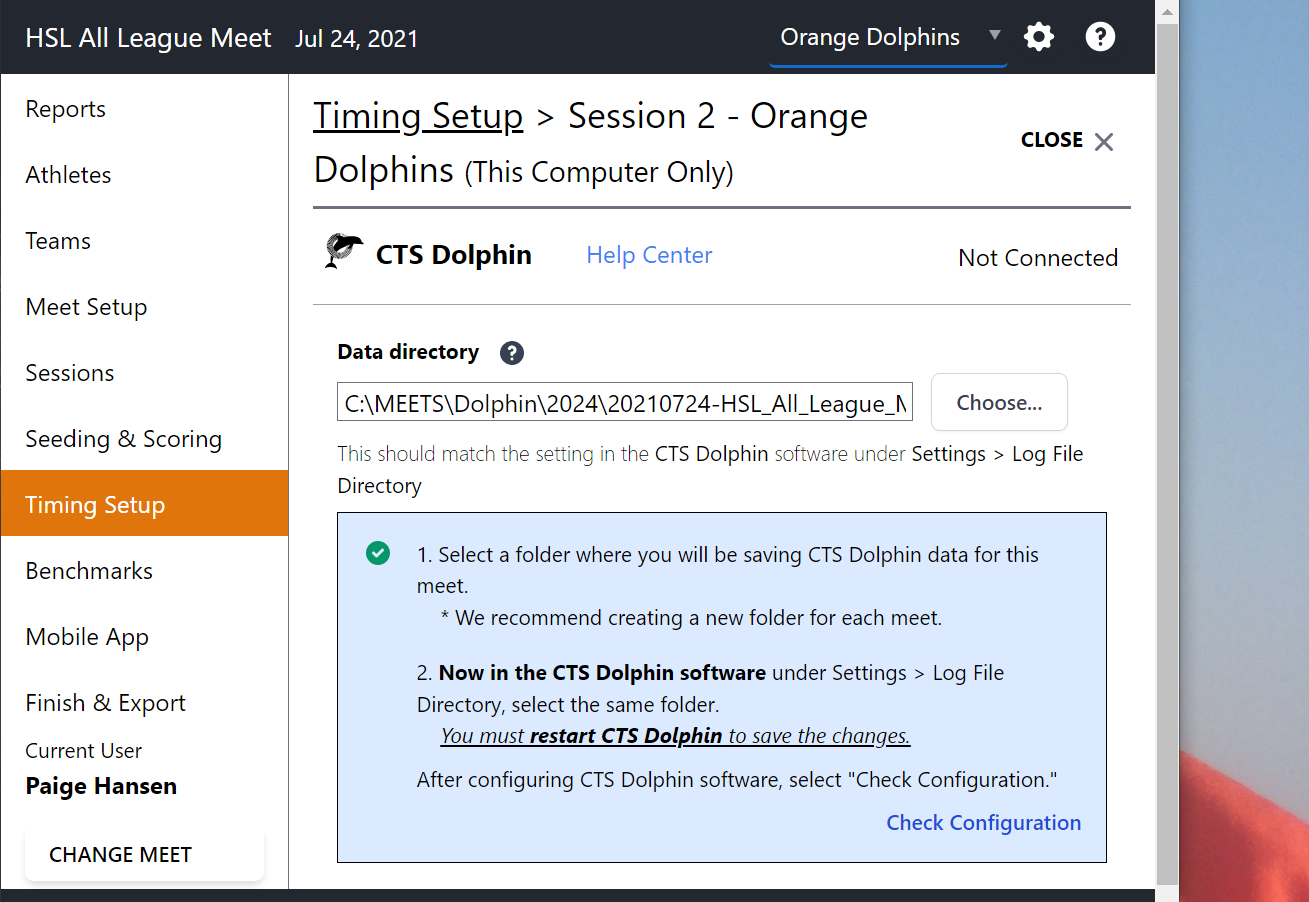Click 'We recommend creating a new folder' note
The height and width of the screenshot is (902, 1309).
click(x=691, y=618)
